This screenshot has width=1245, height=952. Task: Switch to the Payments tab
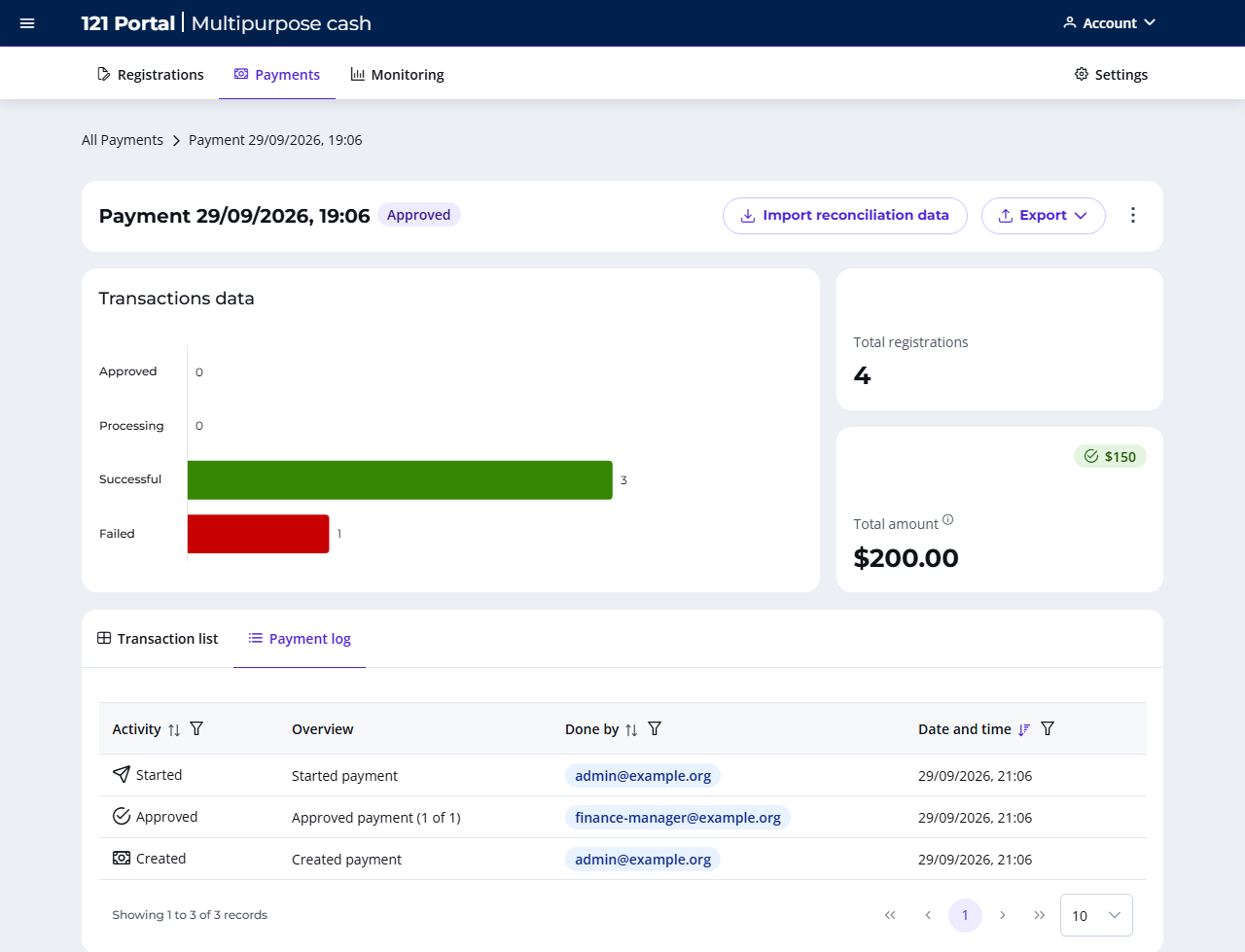277,75
